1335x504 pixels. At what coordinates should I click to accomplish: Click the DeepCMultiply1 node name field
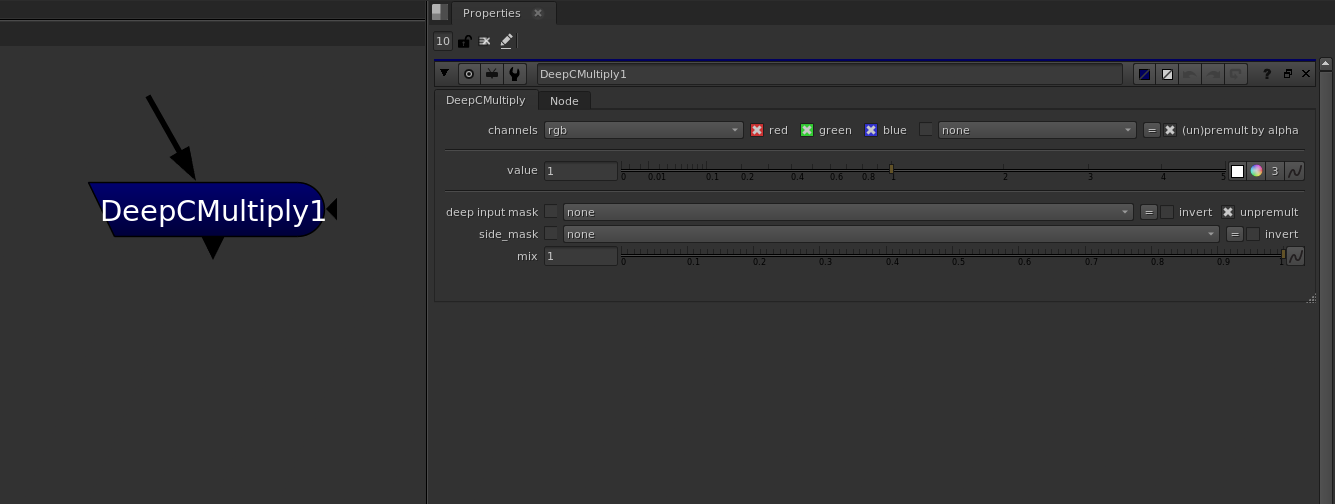[x=829, y=74]
